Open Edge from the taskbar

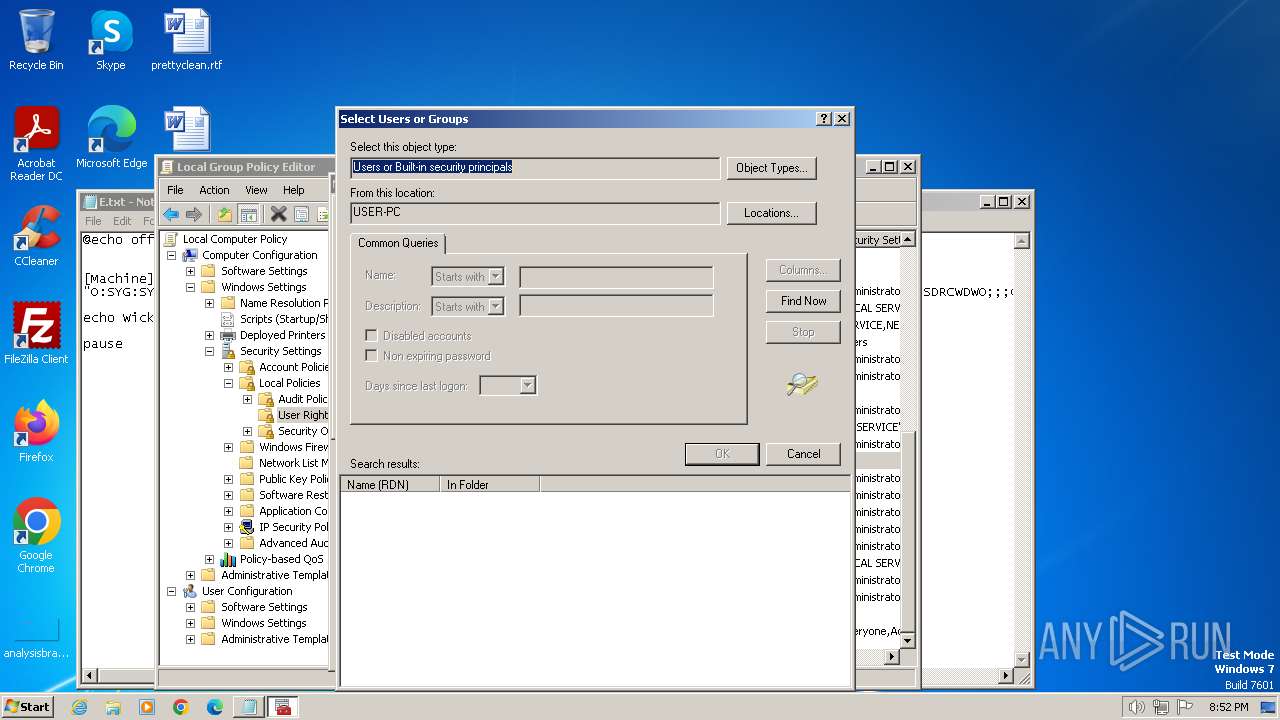coord(214,707)
